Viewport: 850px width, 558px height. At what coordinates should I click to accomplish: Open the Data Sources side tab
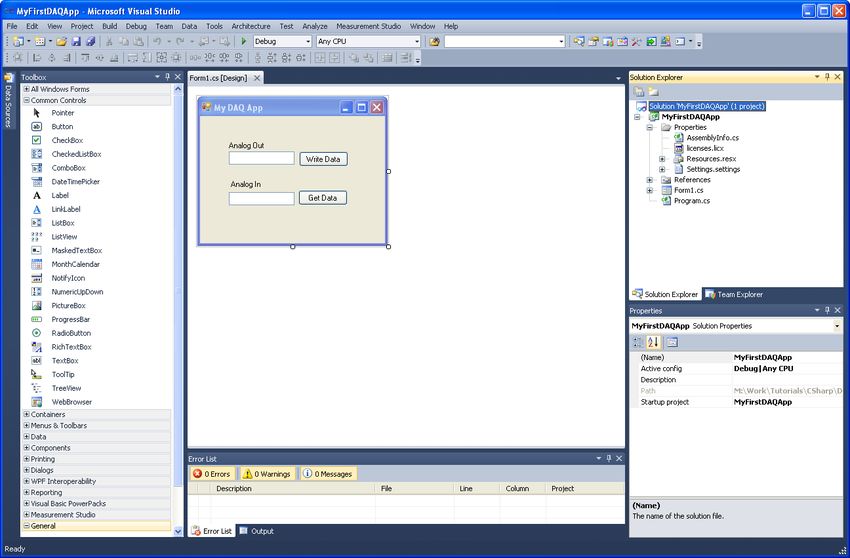pyautogui.click(x=8, y=100)
